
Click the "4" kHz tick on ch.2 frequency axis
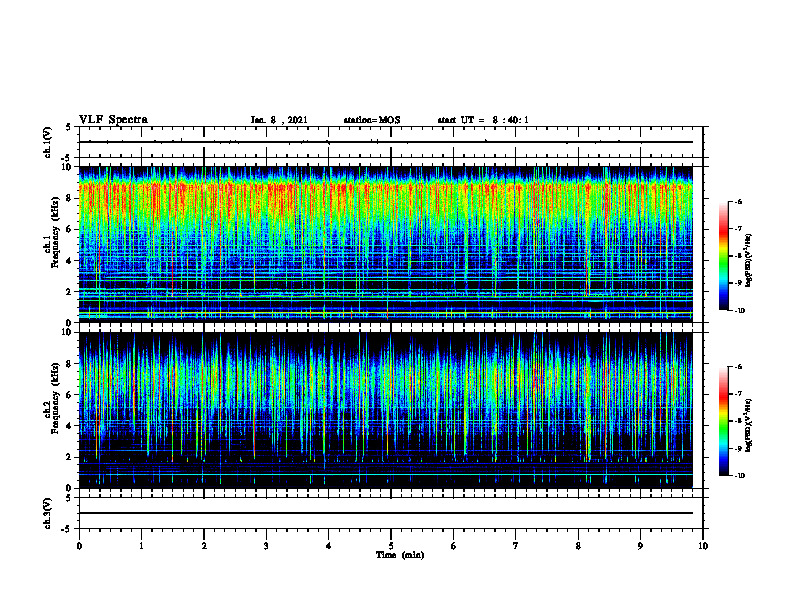point(70,426)
